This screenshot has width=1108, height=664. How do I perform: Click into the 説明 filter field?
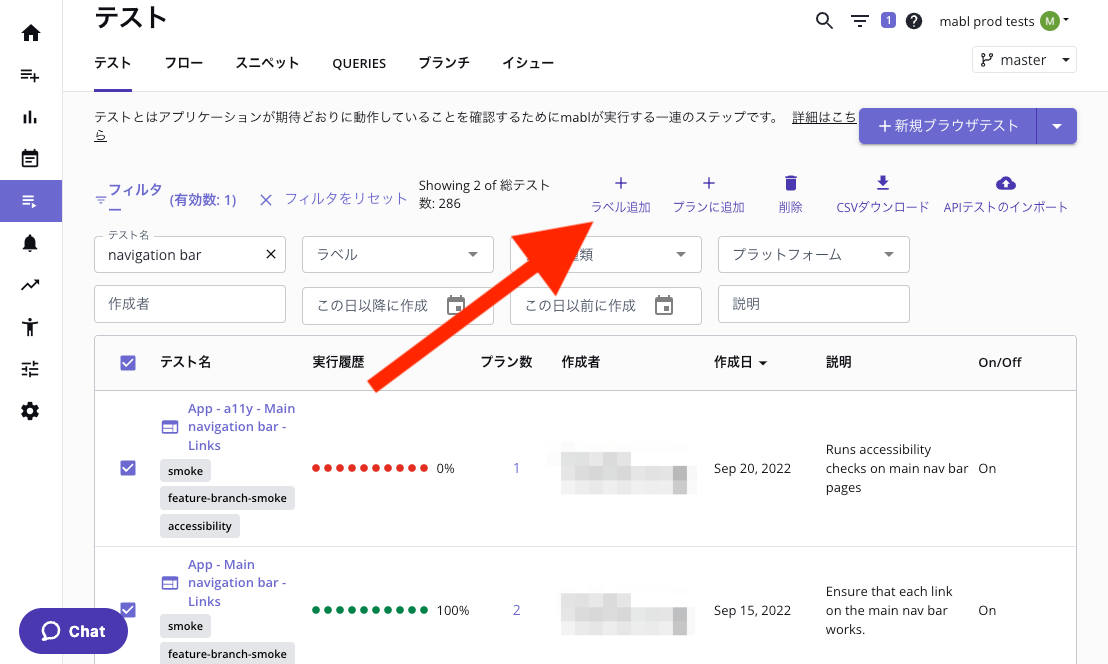click(x=813, y=304)
